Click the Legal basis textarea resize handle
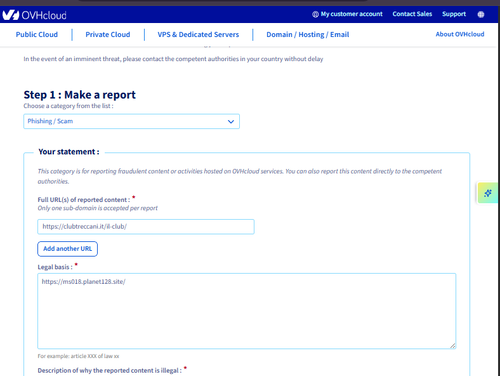 pos(452,345)
